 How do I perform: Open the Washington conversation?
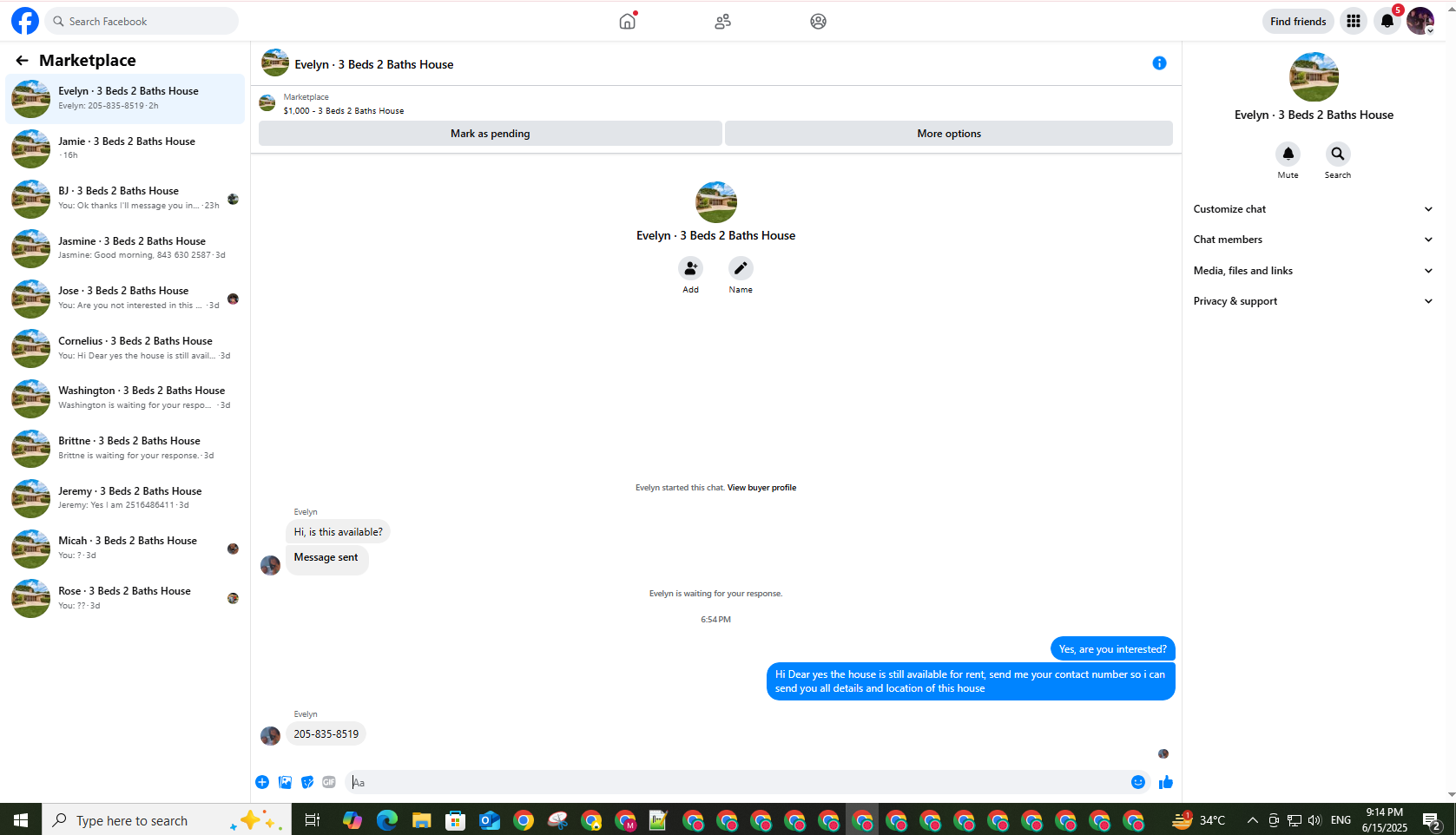(x=126, y=398)
